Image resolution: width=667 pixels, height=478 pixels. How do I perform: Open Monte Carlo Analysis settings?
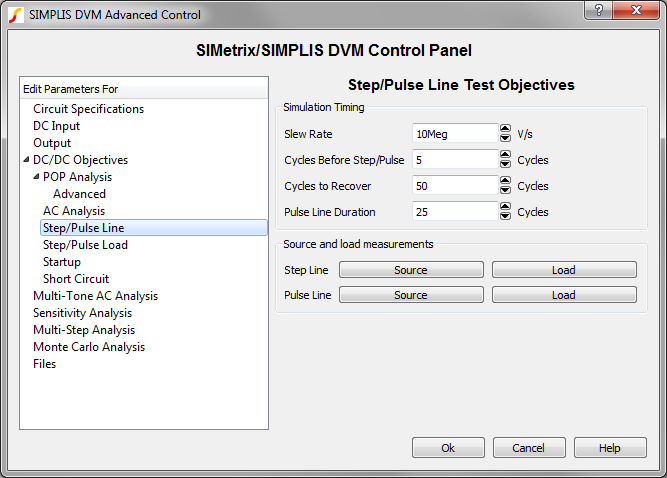pos(89,347)
